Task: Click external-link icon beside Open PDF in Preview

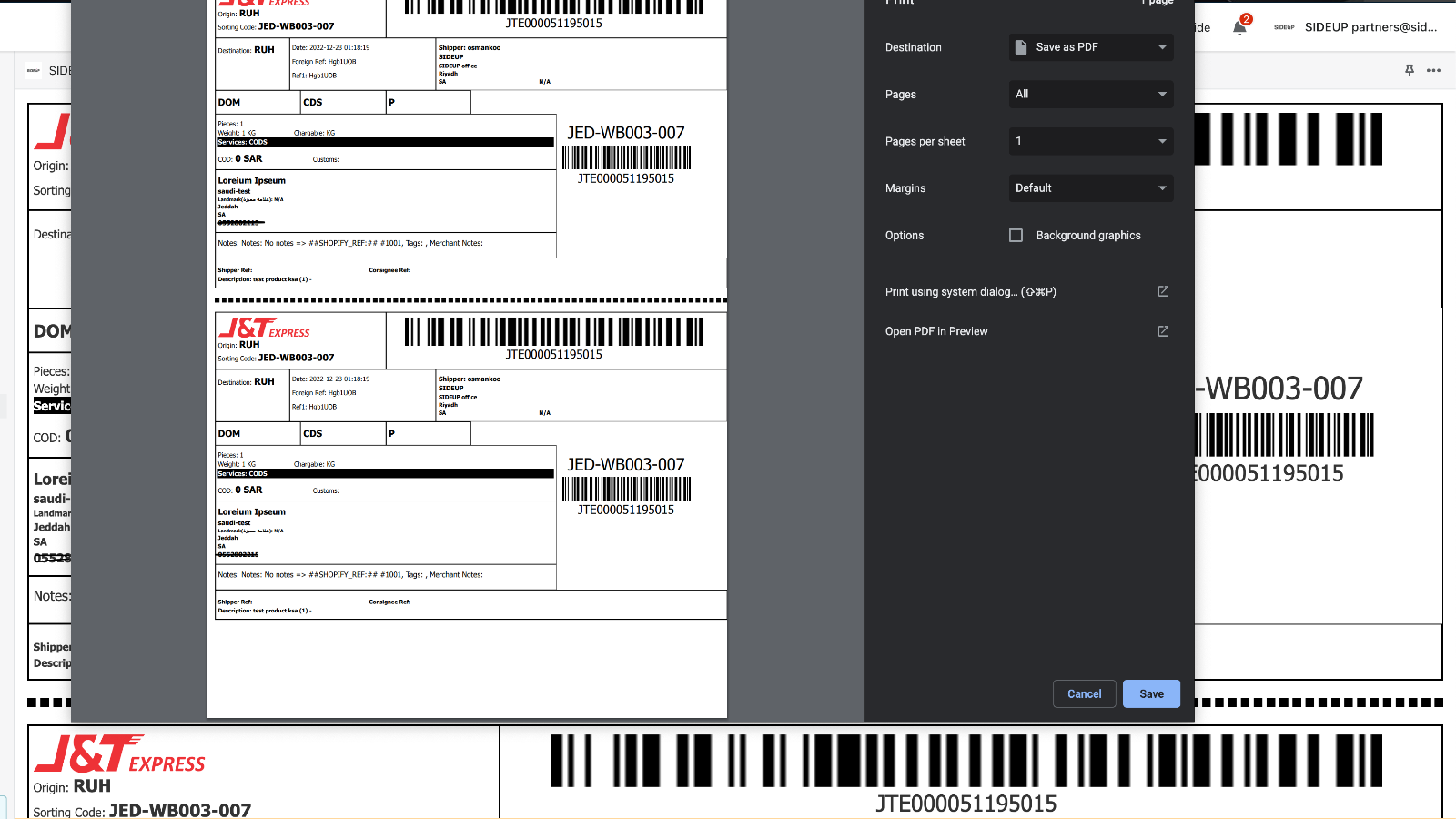Action: pyautogui.click(x=1163, y=331)
